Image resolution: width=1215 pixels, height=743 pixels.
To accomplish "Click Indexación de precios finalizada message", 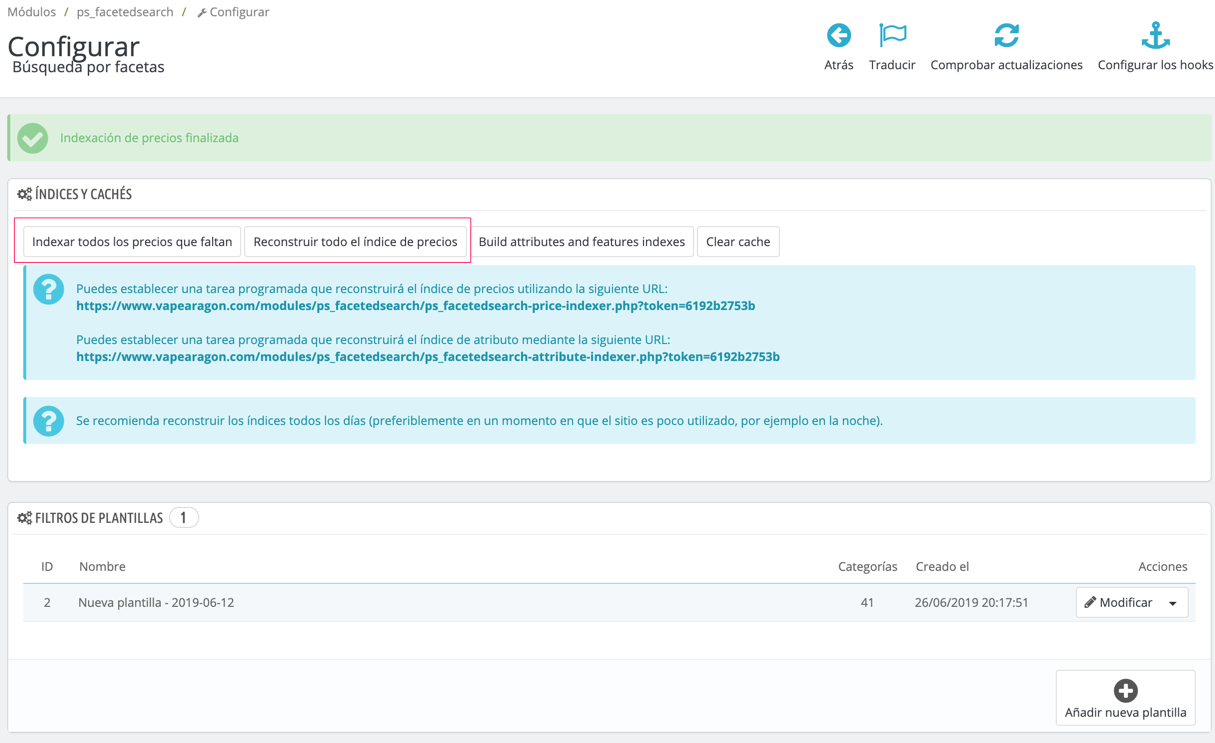I will (x=149, y=138).
